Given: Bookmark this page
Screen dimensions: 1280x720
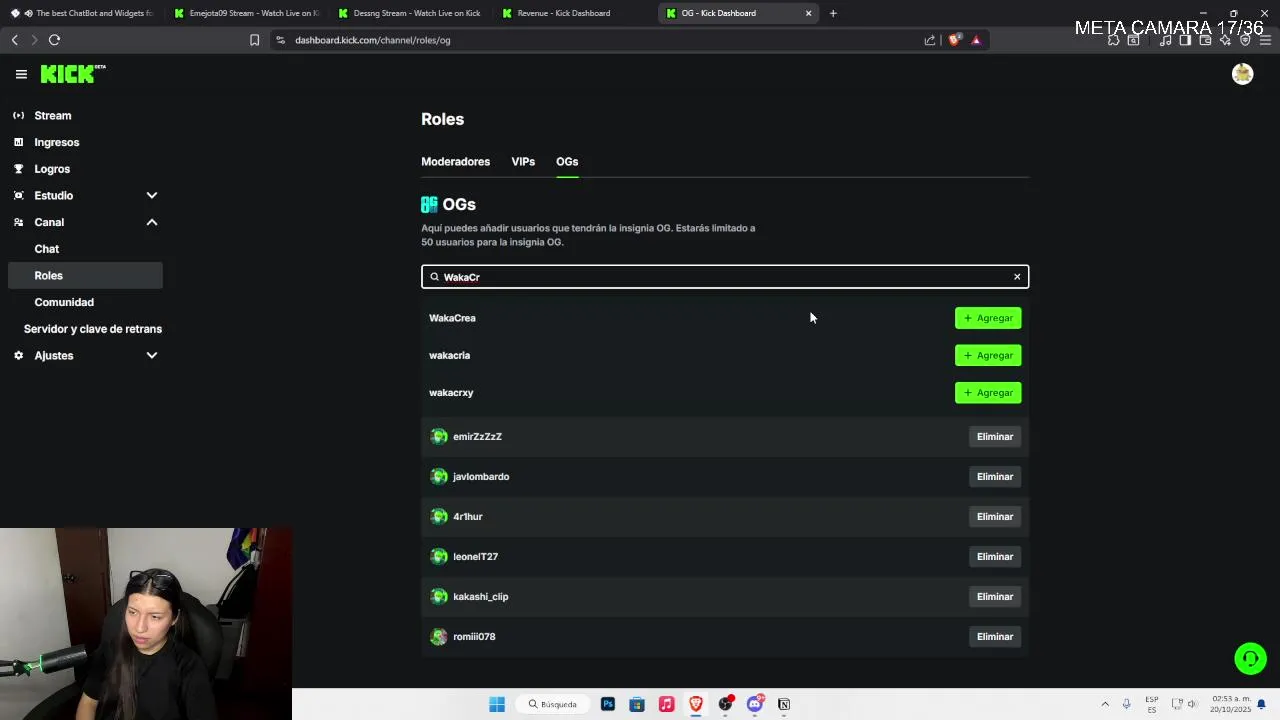Looking at the screenshot, I should click(x=254, y=40).
